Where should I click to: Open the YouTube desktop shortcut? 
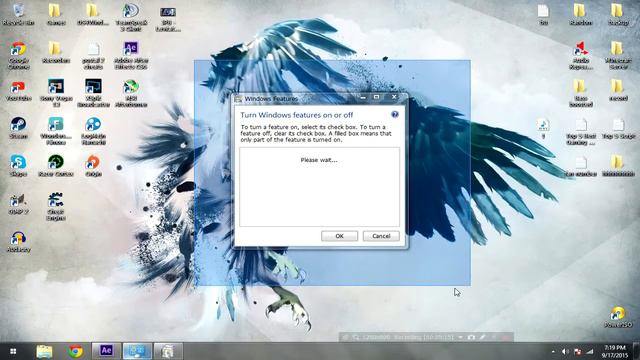[18, 91]
